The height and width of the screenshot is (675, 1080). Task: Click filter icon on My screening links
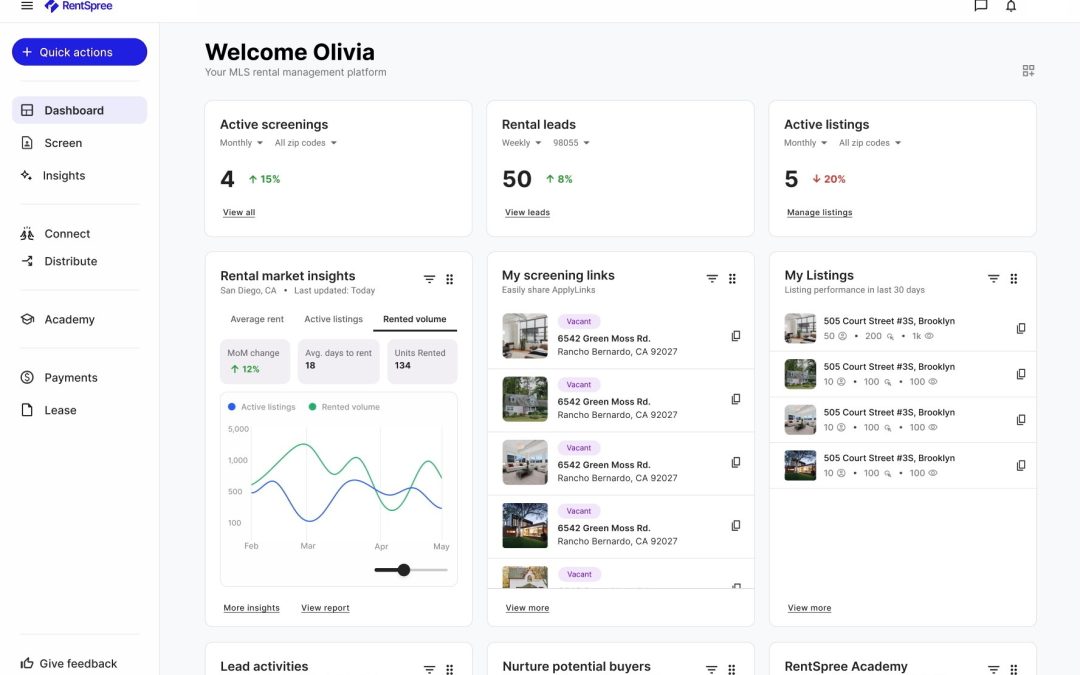[x=712, y=279]
